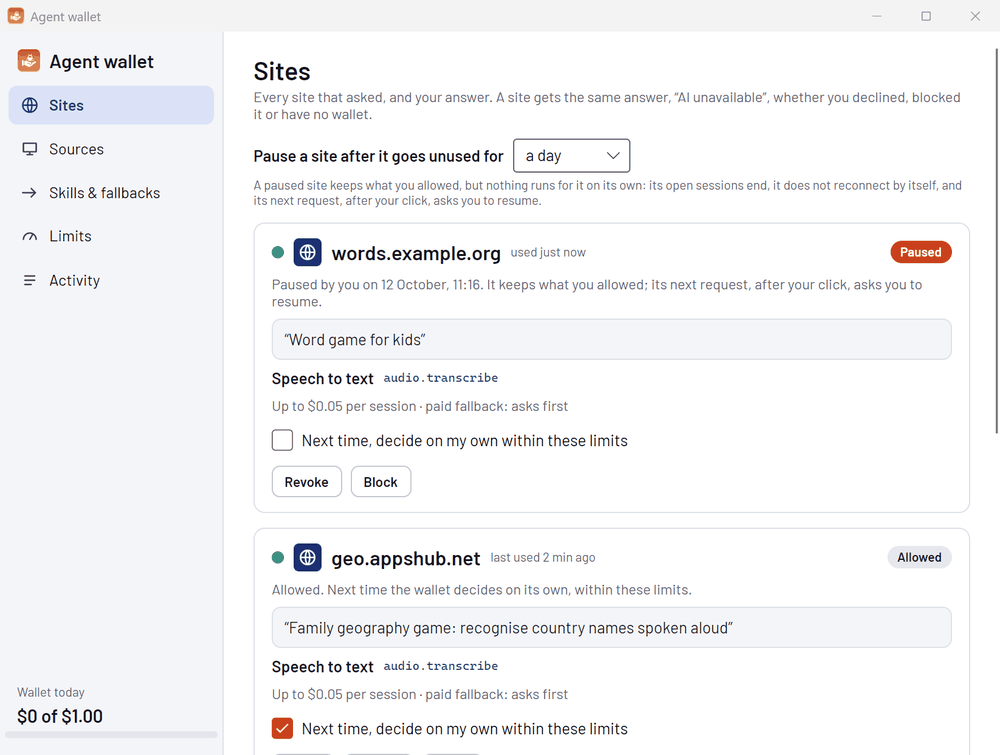Click audio.transcribe tag under words.example.org
Viewport: 1000px width, 755px height.
pos(441,378)
